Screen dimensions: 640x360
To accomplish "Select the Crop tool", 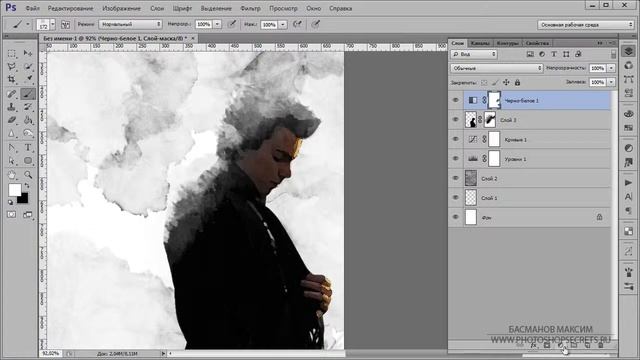I will 12,78.
